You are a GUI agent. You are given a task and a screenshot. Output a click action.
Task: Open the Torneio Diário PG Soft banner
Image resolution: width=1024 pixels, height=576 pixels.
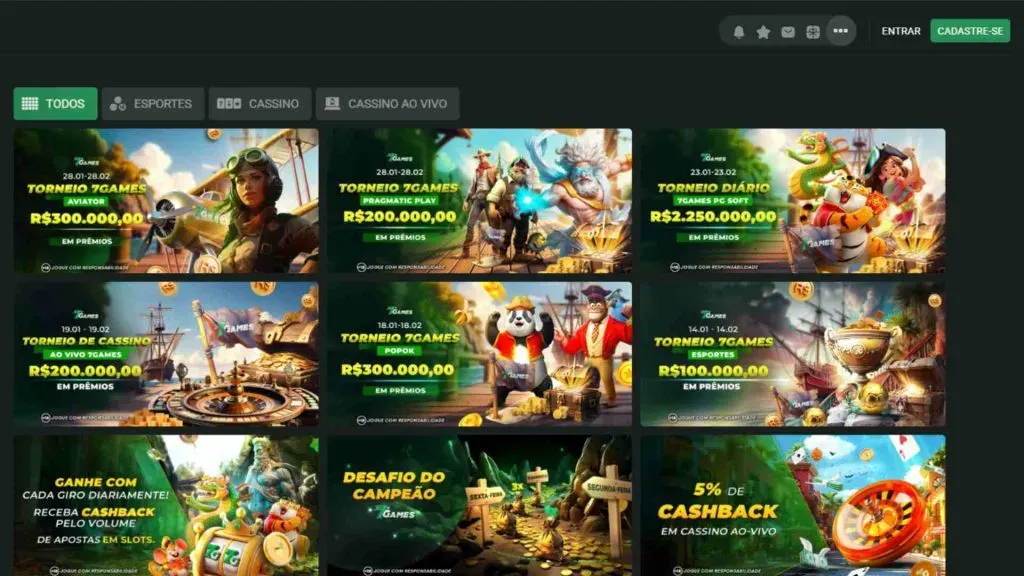tap(792, 200)
